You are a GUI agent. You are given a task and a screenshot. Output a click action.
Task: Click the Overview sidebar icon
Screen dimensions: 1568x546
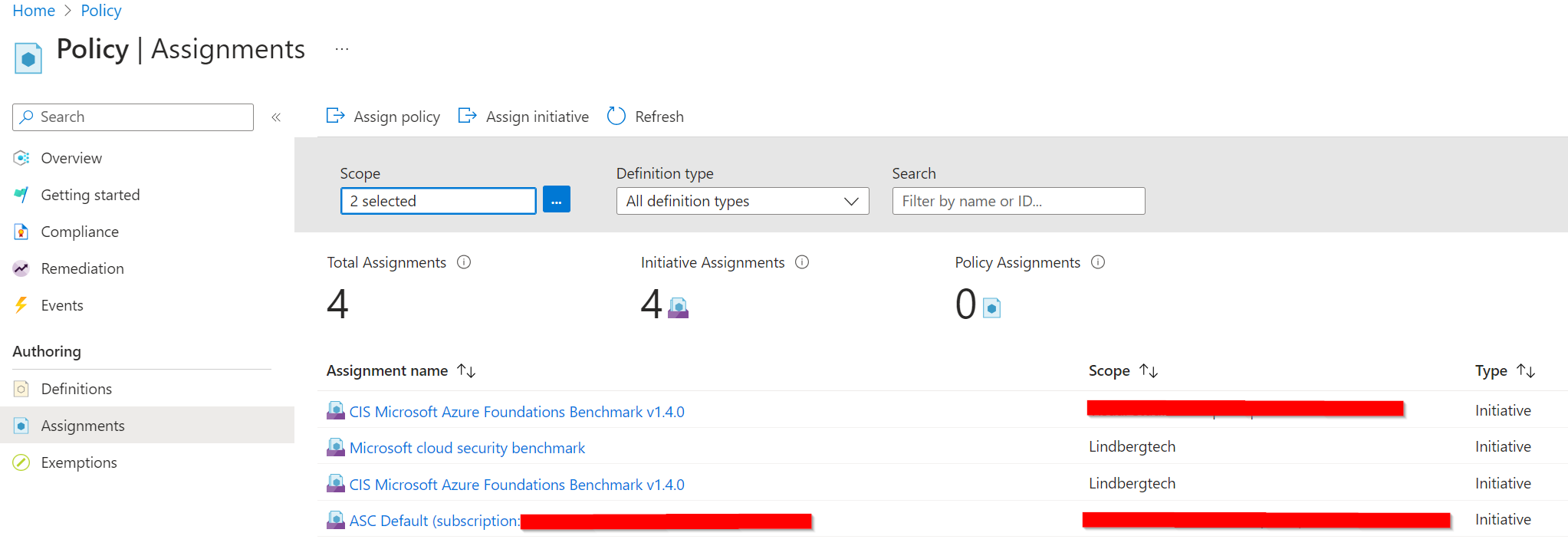pyautogui.click(x=21, y=158)
